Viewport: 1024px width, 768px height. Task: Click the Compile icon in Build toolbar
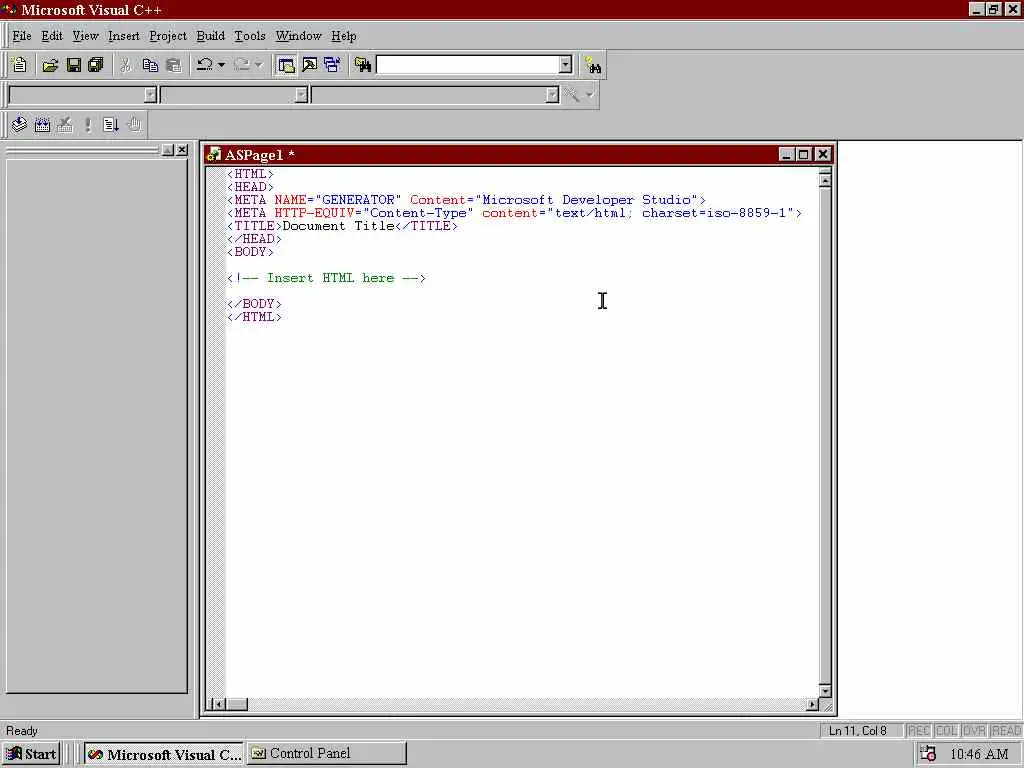(19, 125)
